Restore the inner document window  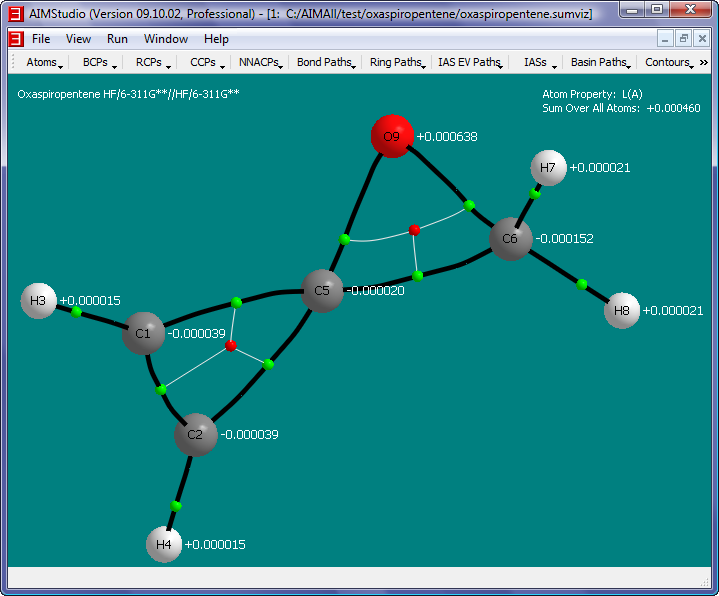pyautogui.click(x=683, y=39)
